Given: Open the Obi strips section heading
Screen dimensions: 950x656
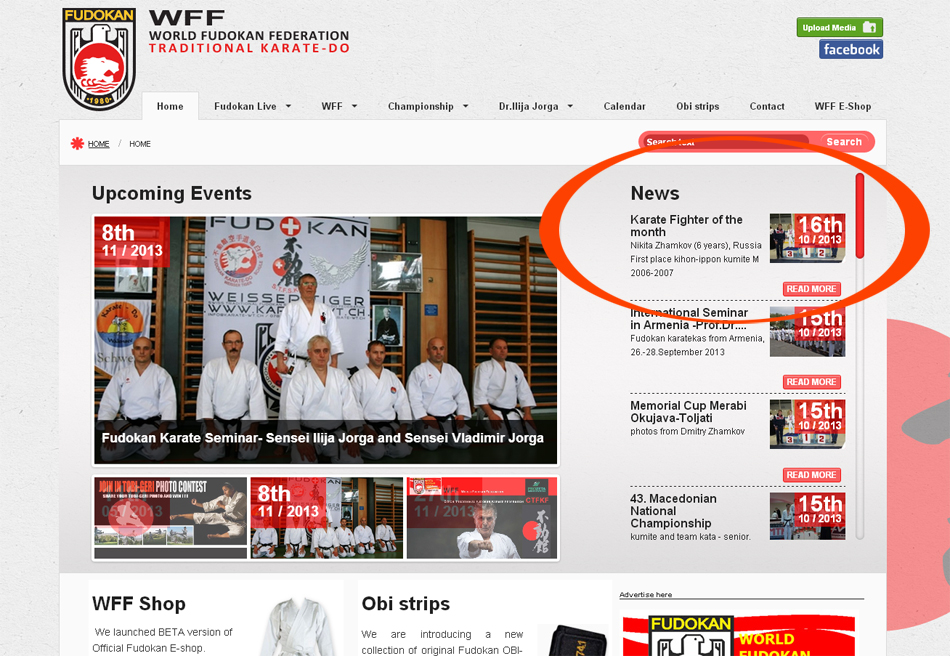Looking at the screenshot, I should [405, 604].
